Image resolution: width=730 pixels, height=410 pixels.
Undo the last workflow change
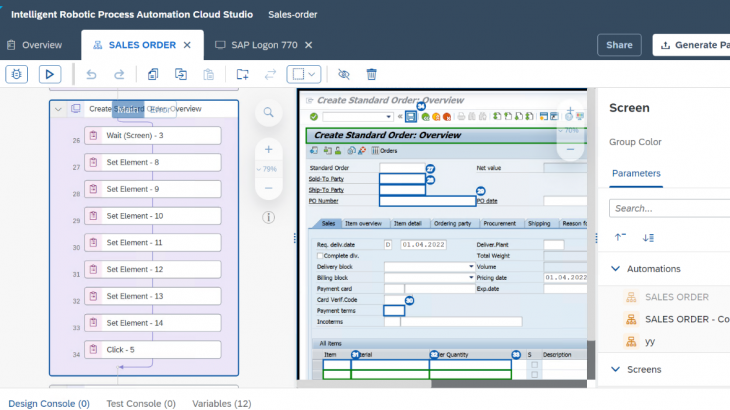pos(92,74)
